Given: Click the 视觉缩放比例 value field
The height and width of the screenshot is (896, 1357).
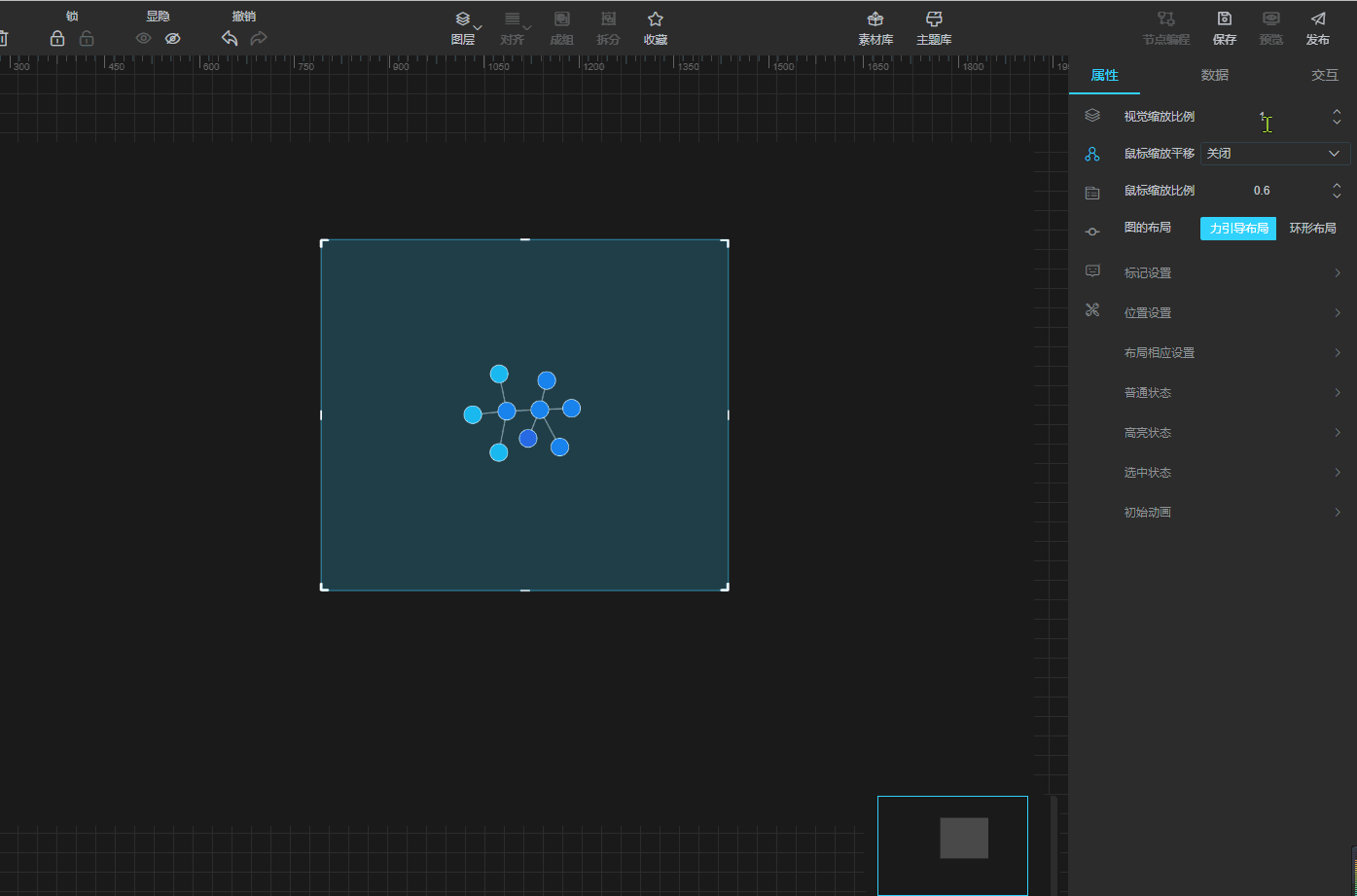Looking at the screenshot, I should 1262,117.
